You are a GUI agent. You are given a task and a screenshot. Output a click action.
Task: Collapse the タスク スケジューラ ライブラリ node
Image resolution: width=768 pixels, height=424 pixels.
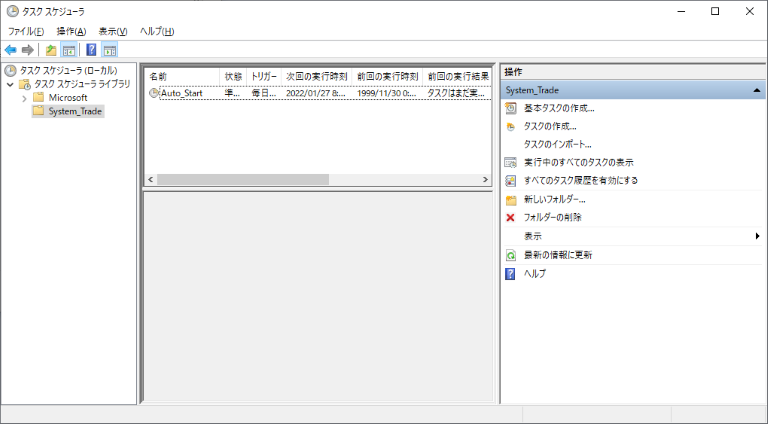(10, 84)
